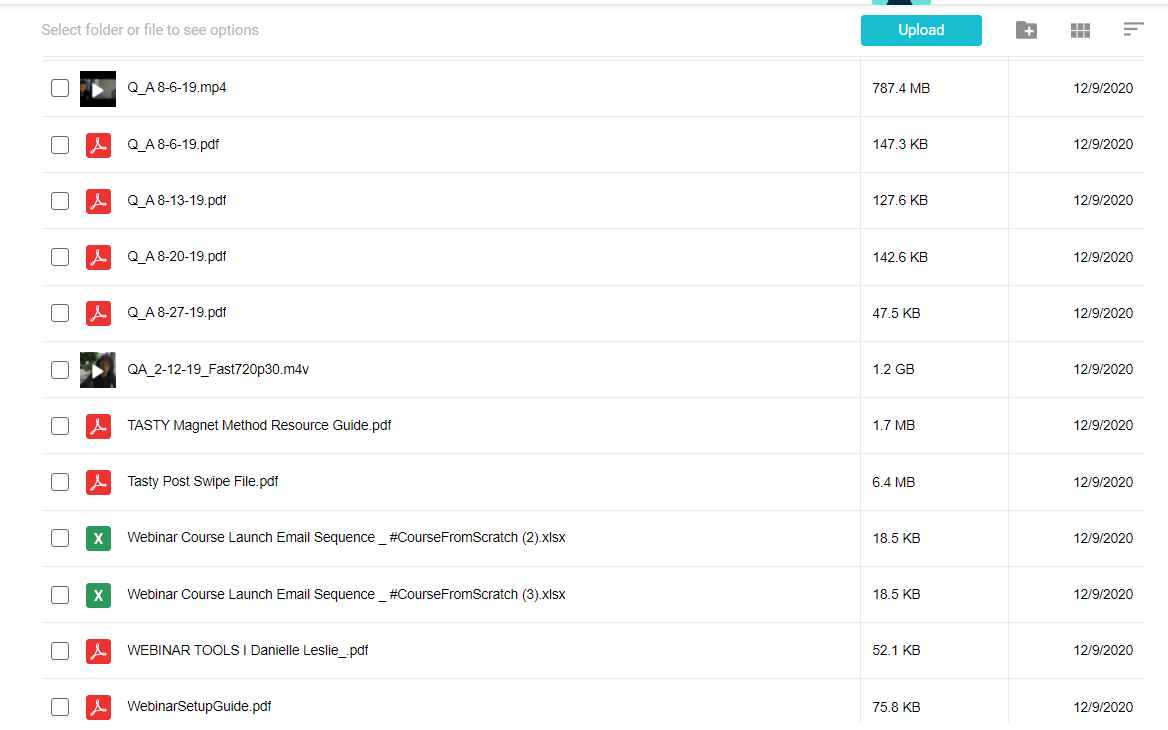Open the file name Q_A 8-27-19.pdf

coord(177,313)
